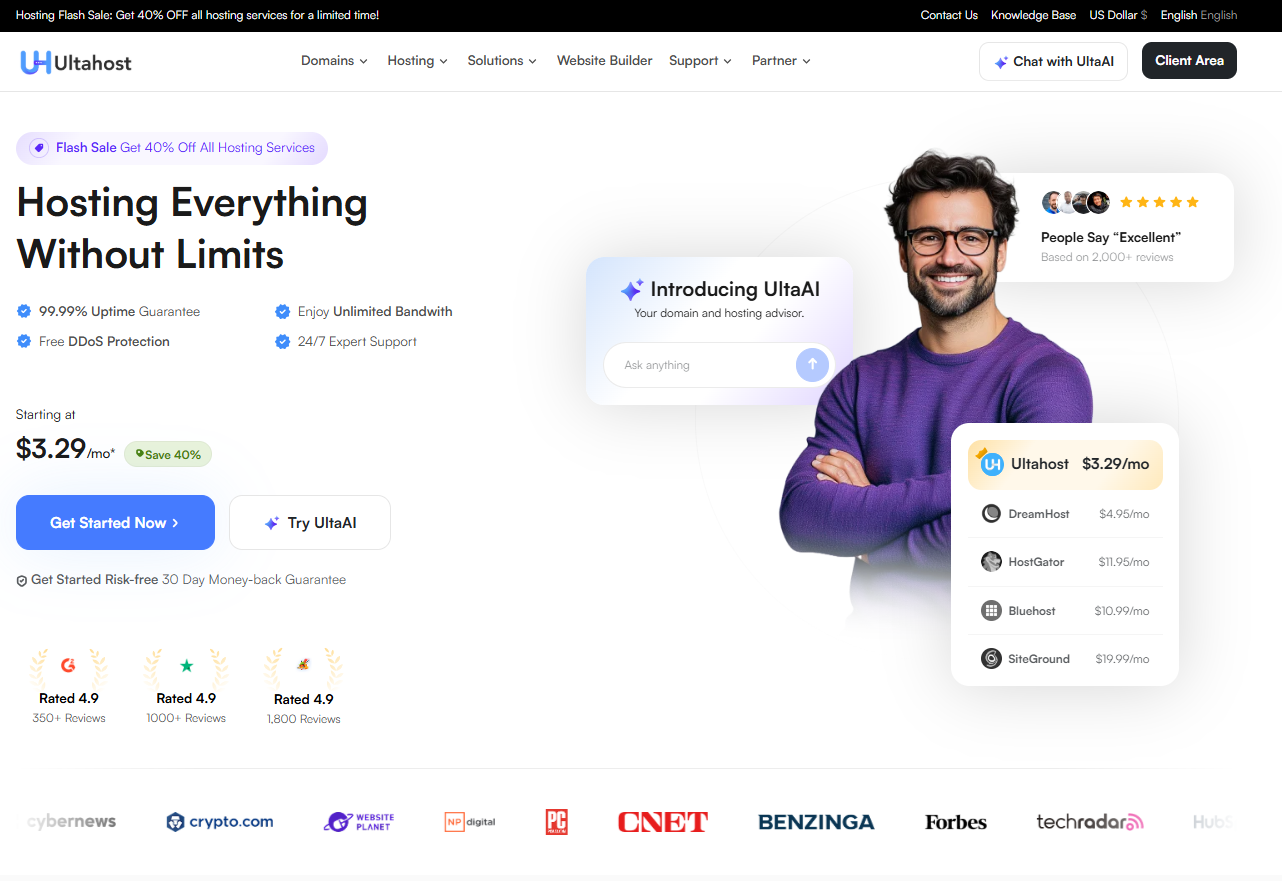This screenshot has width=1282, height=881.
Task: Click the 30 Day Money-back Guarantee text
Action: click(254, 580)
